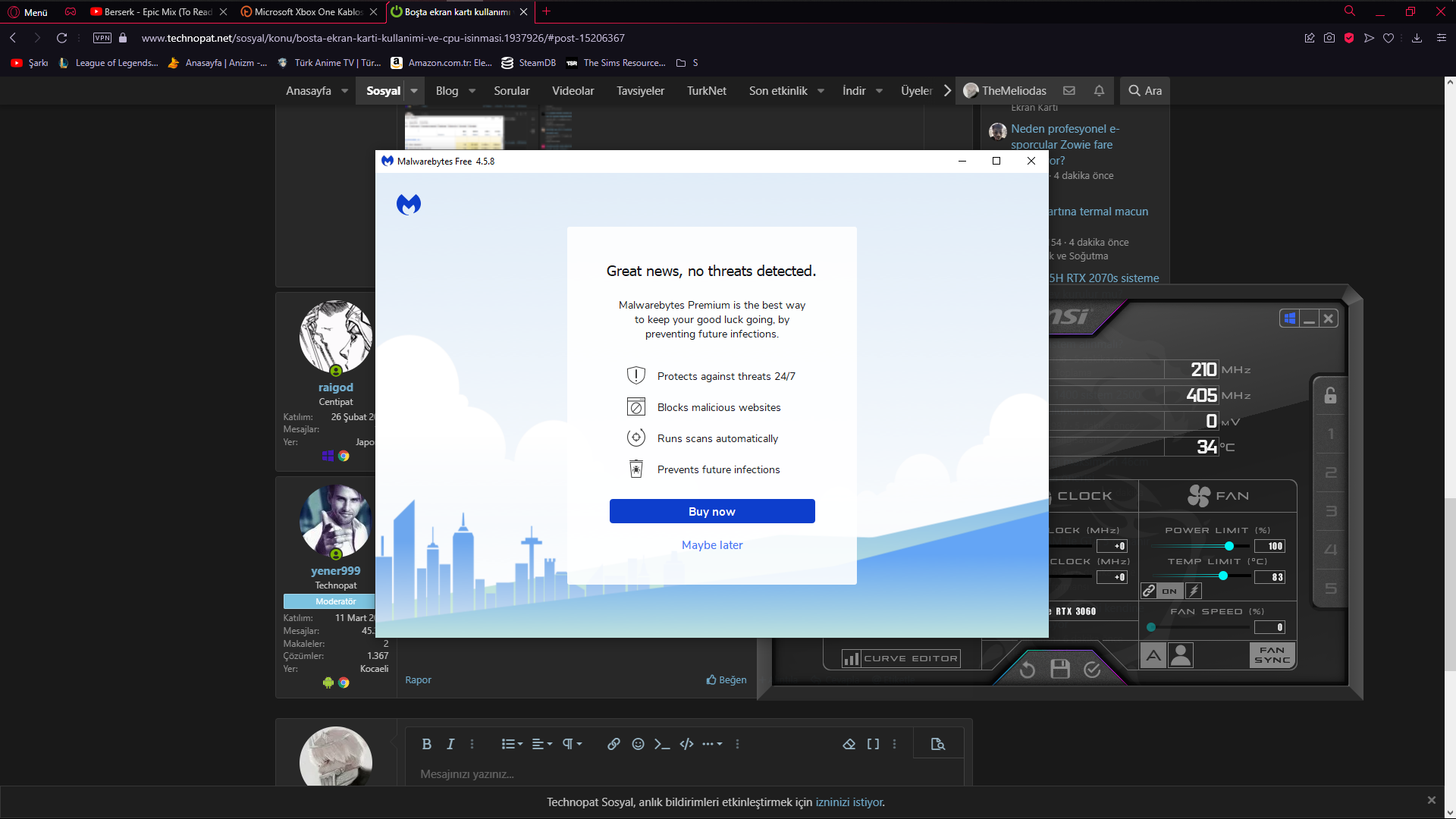This screenshot has height=819, width=1456.
Task: Toggle the Afterburner profile lock icon
Action: (1330, 395)
